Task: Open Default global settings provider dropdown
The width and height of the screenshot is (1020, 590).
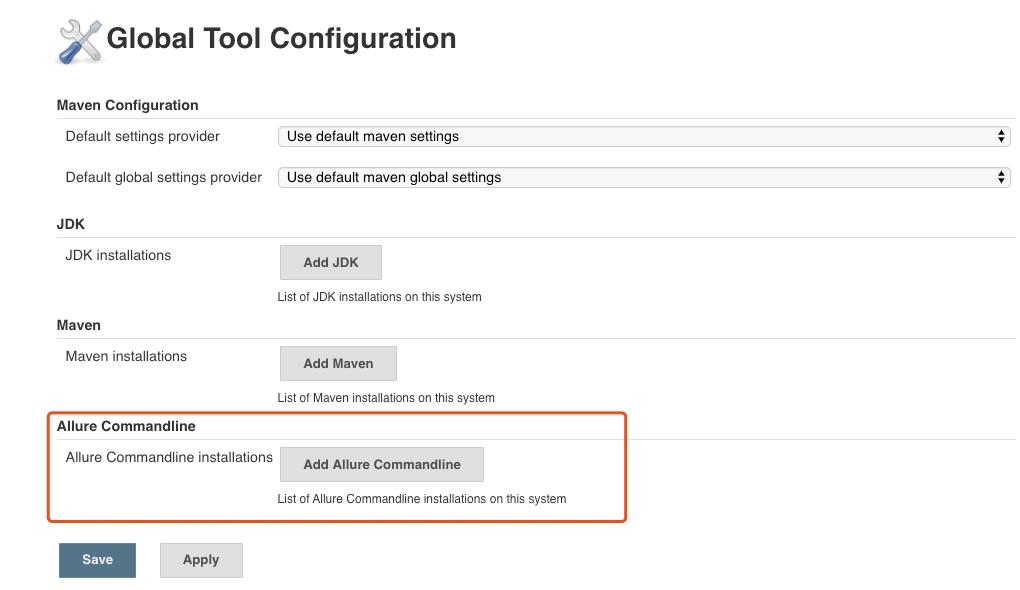Action: [x=644, y=178]
